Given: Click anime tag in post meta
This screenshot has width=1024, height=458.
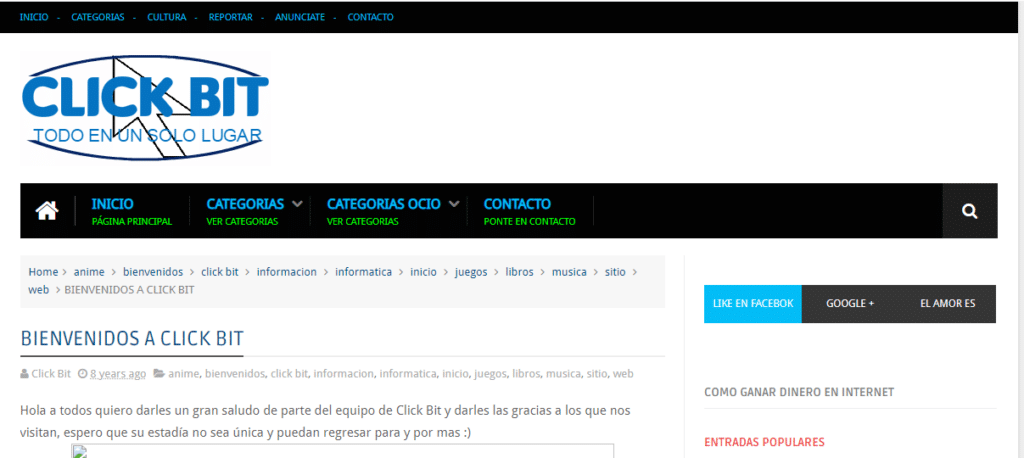Looking at the screenshot, I should point(184,374).
